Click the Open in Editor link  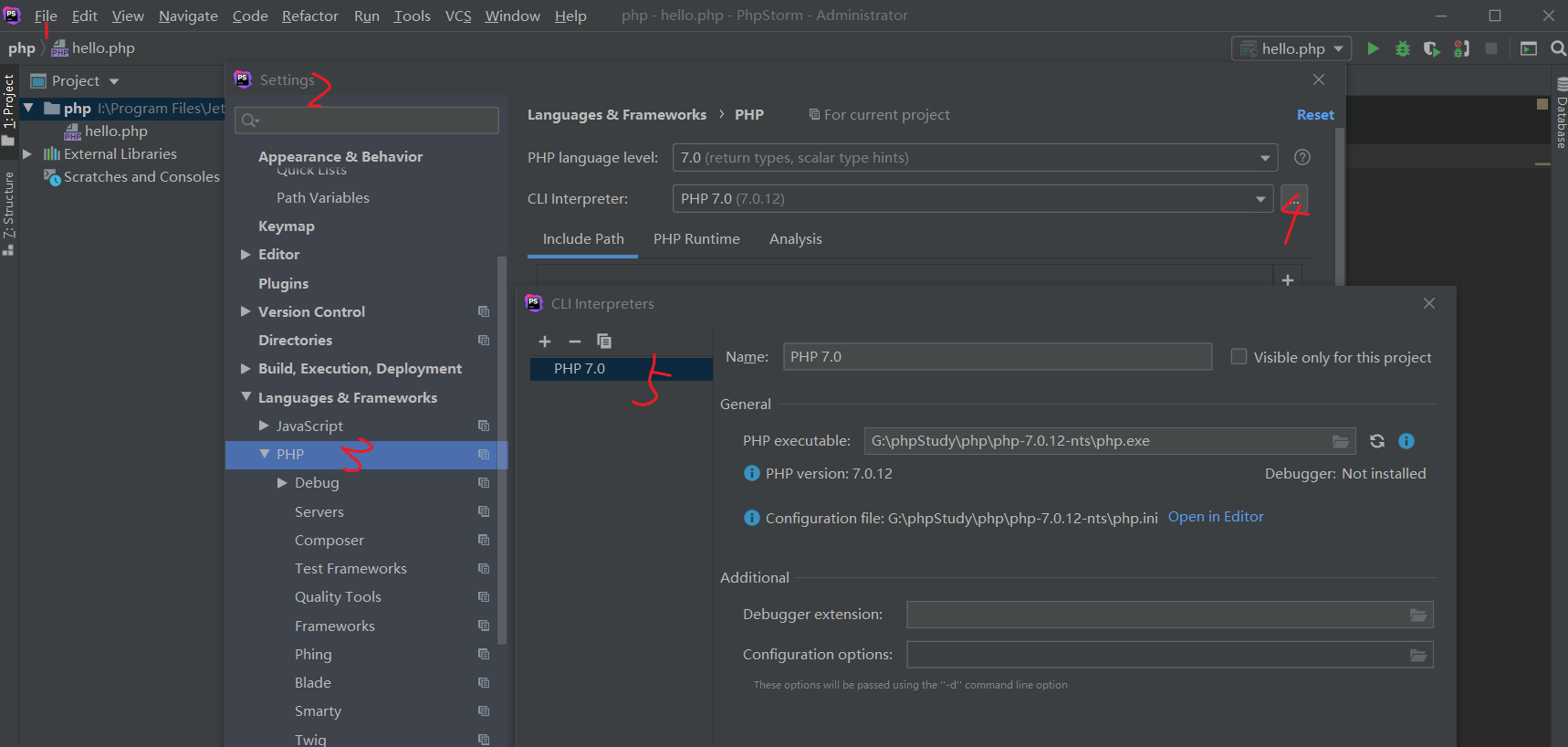click(x=1216, y=517)
